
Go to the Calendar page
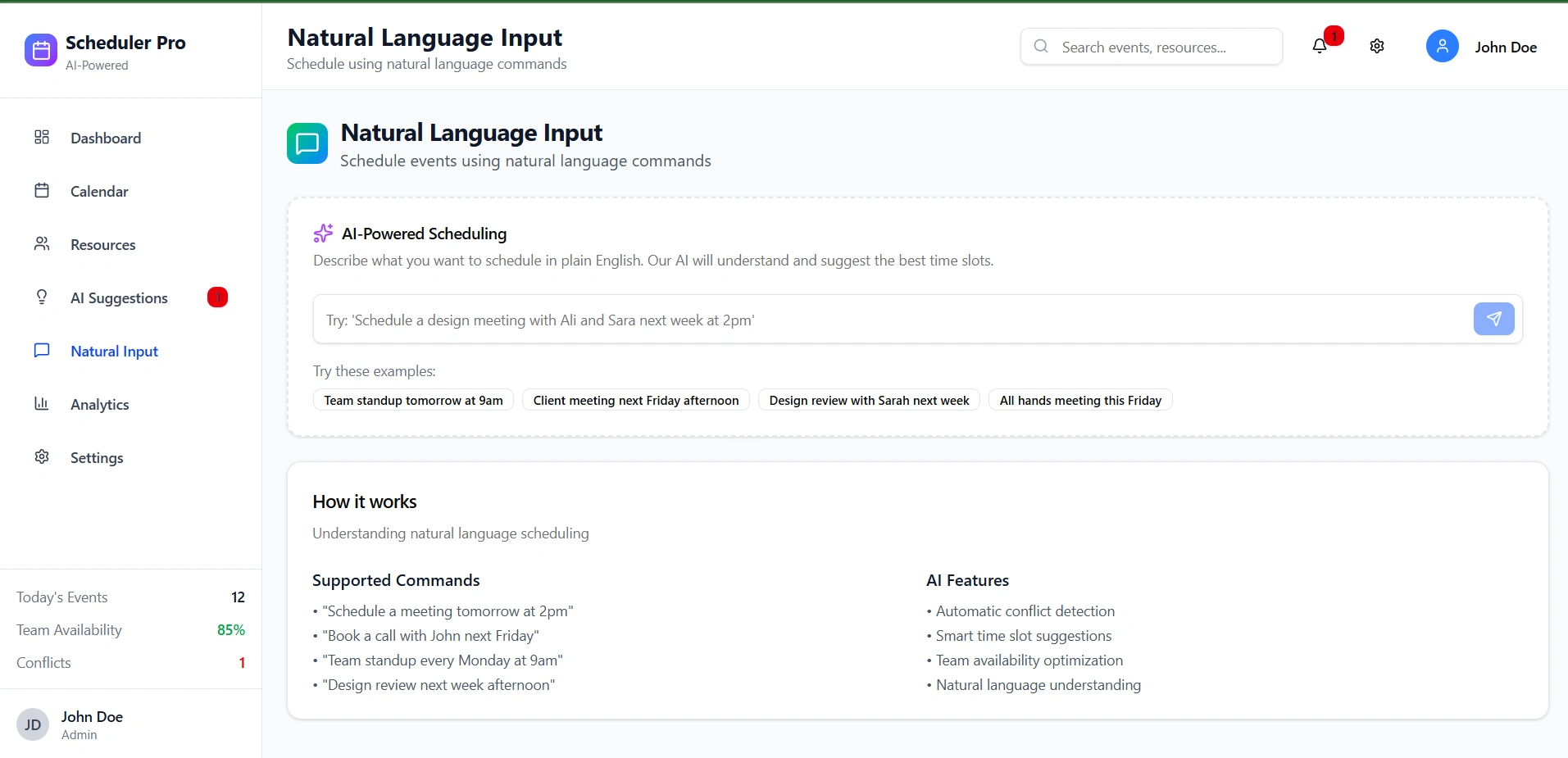tap(99, 191)
